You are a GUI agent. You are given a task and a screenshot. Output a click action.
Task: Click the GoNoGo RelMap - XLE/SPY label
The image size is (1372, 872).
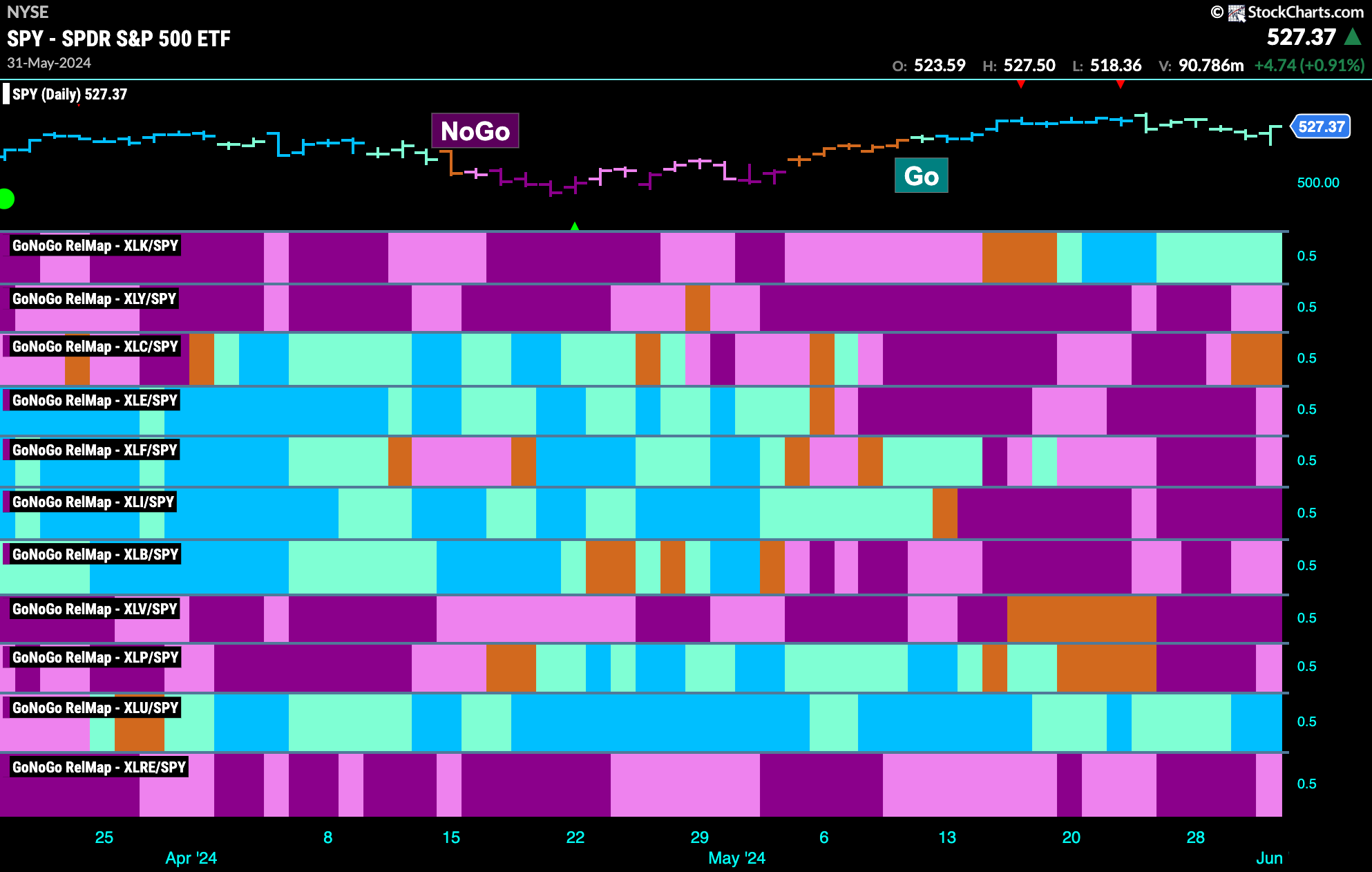click(x=95, y=400)
